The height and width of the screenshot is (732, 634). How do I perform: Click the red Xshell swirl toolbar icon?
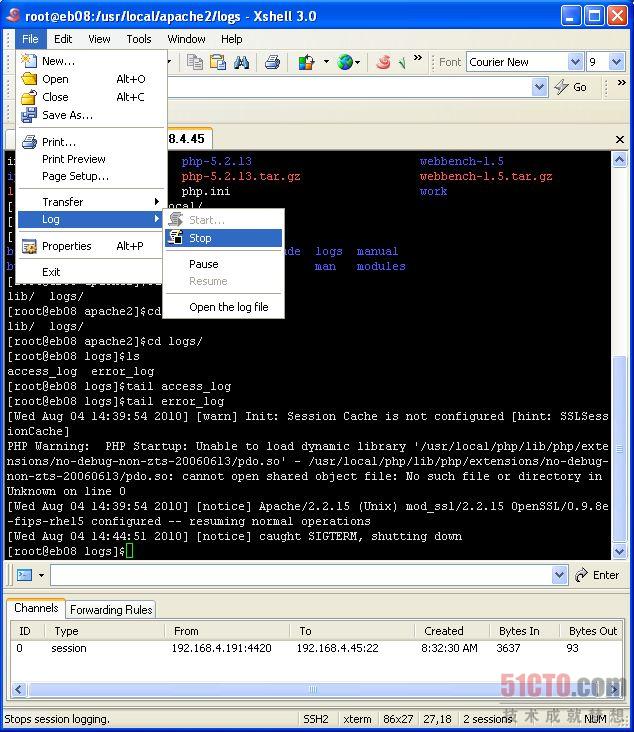point(383,62)
